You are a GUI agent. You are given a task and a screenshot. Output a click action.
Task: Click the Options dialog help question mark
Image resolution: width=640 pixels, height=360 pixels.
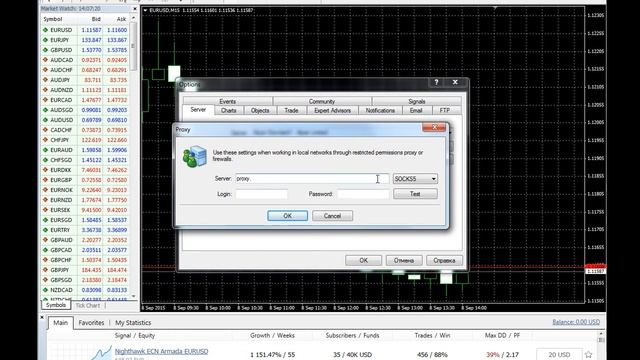pos(436,82)
